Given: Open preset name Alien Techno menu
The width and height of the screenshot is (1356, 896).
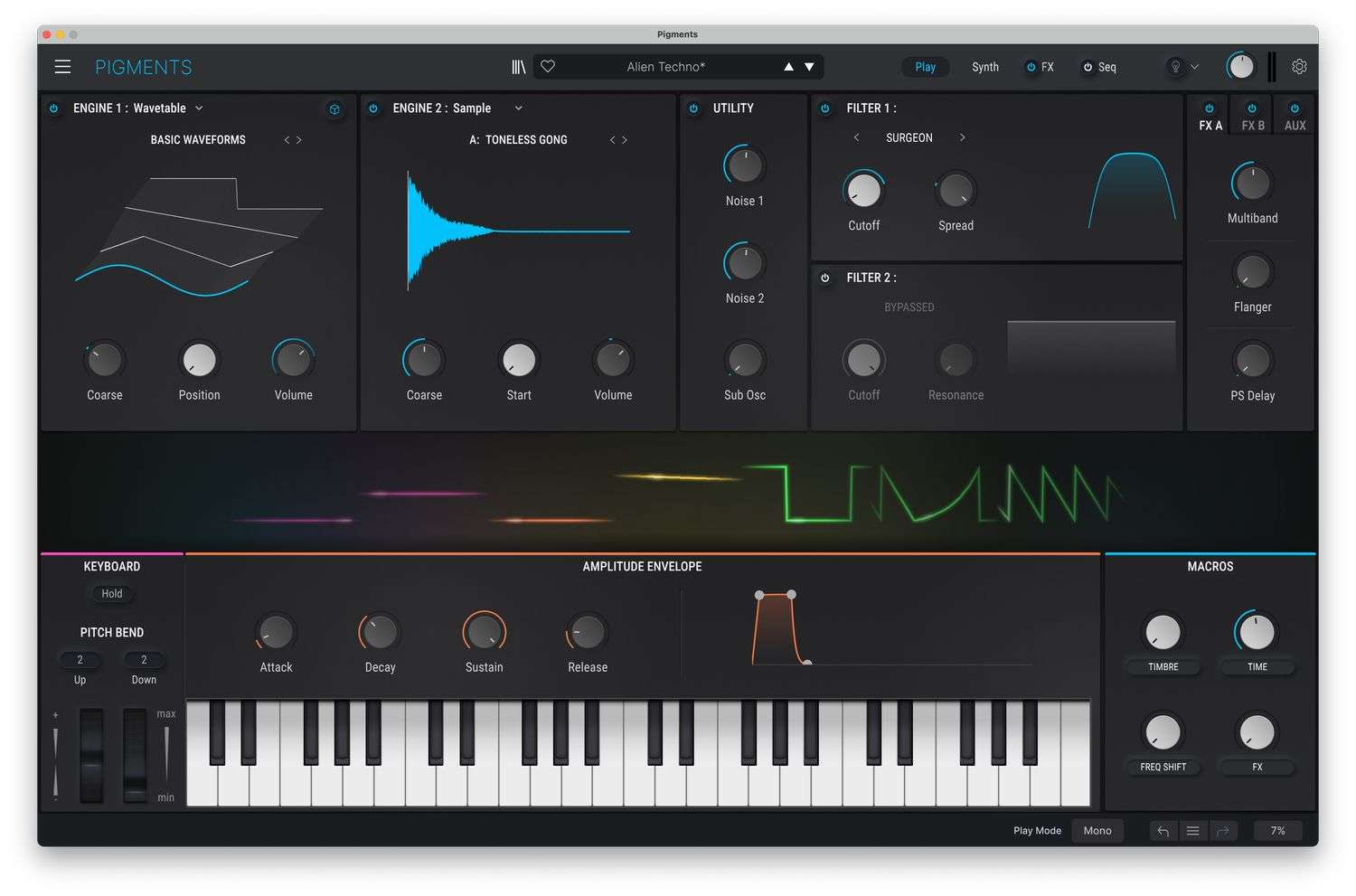Looking at the screenshot, I should coord(665,67).
